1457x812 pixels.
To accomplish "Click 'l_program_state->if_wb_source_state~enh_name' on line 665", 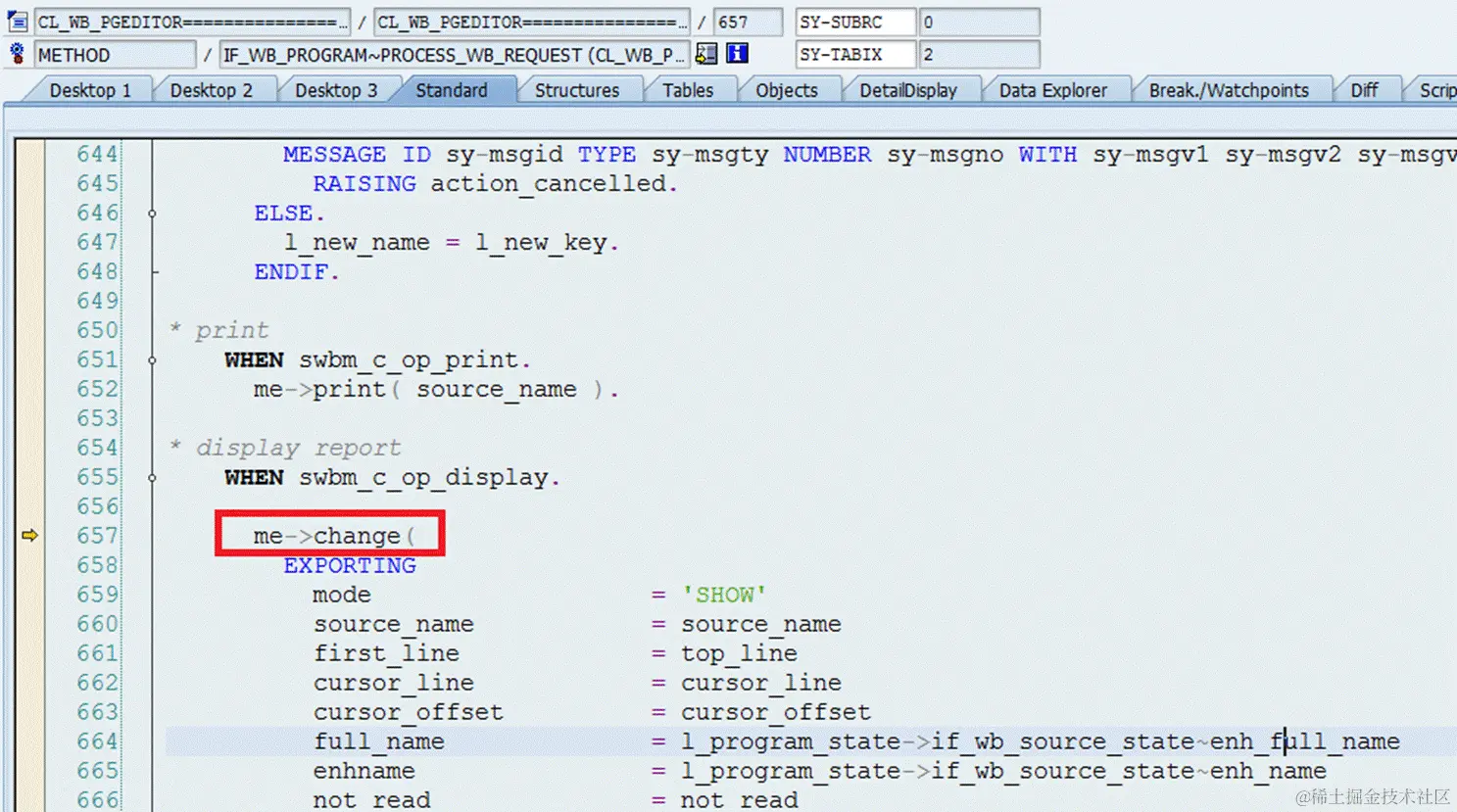I will click(x=1003, y=771).
